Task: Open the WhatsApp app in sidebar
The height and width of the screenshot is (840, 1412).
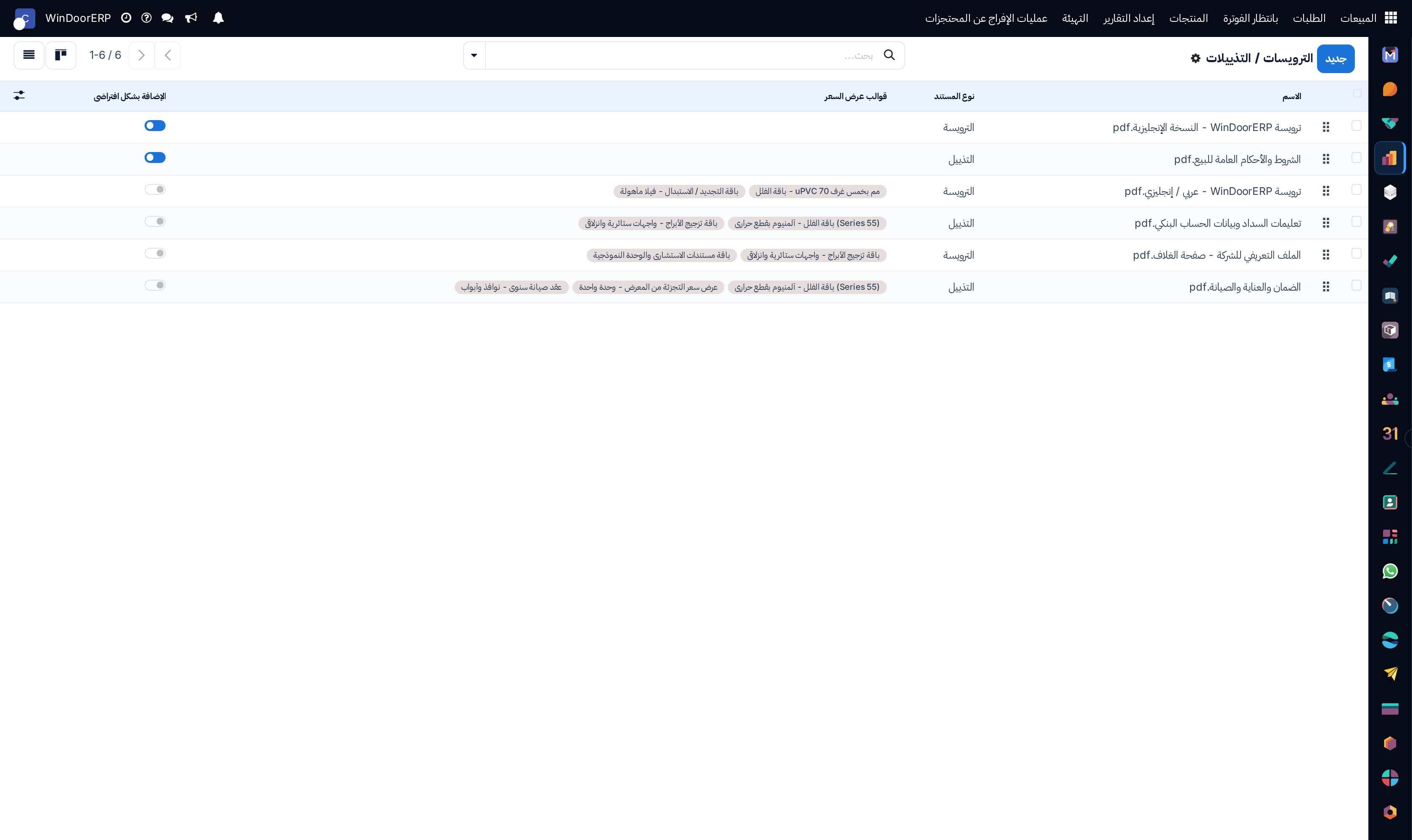Action: pyautogui.click(x=1390, y=571)
